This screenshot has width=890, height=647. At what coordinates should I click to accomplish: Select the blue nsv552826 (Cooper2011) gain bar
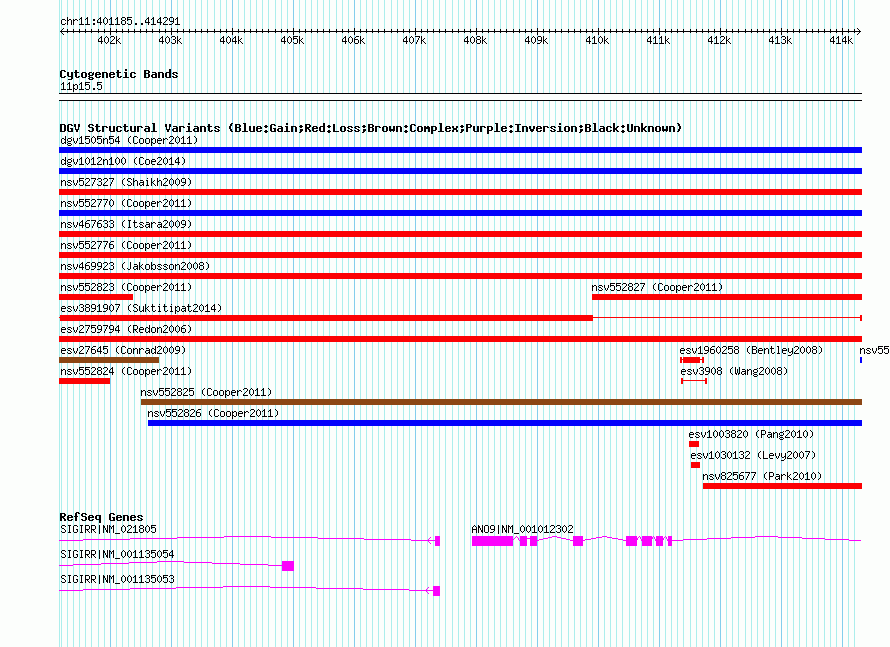505,423
